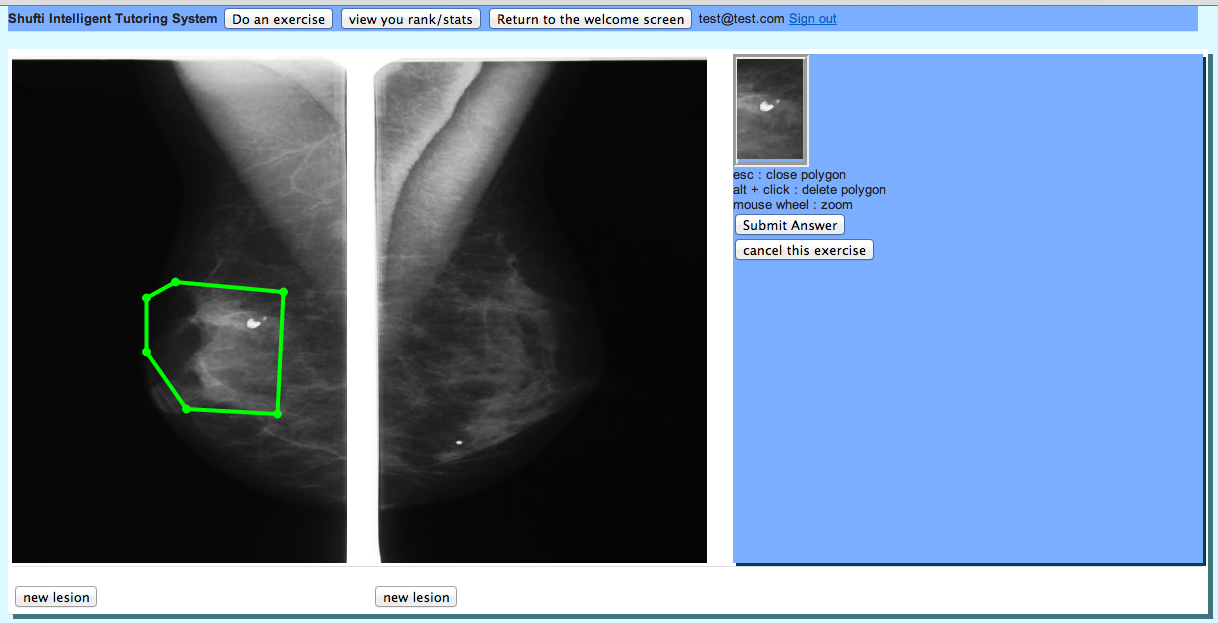
Task: Click "esc : close polygon" hint text
Action: pos(789,175)
